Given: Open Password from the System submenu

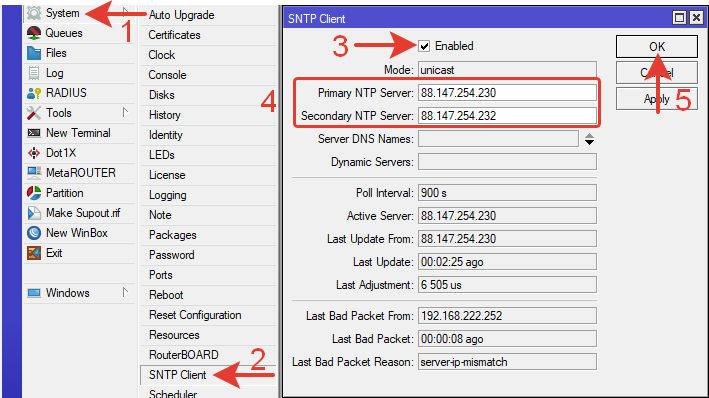Looking at the screenshot, I should coord(172,255).
